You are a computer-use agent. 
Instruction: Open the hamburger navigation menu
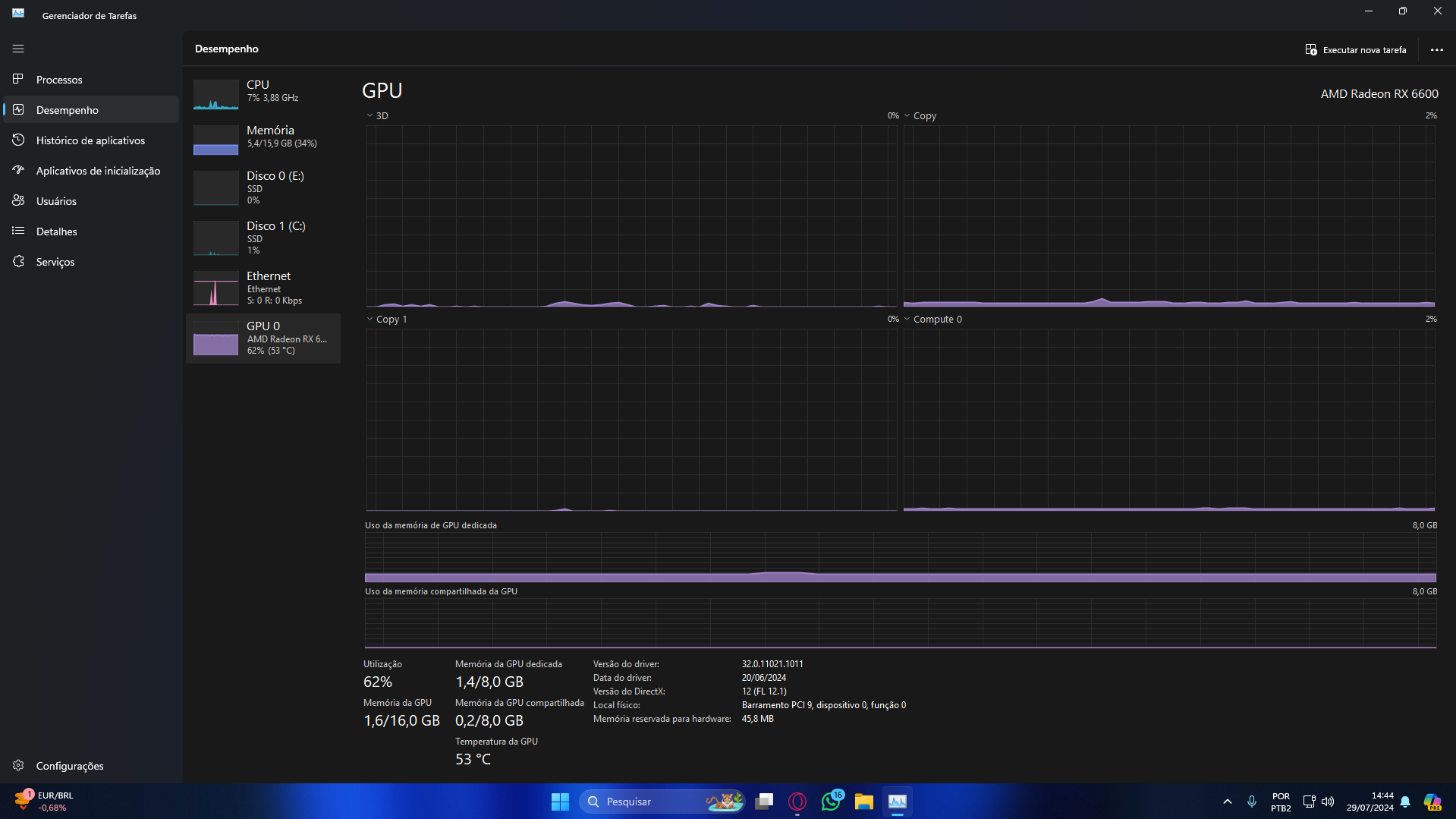(18, 49)
